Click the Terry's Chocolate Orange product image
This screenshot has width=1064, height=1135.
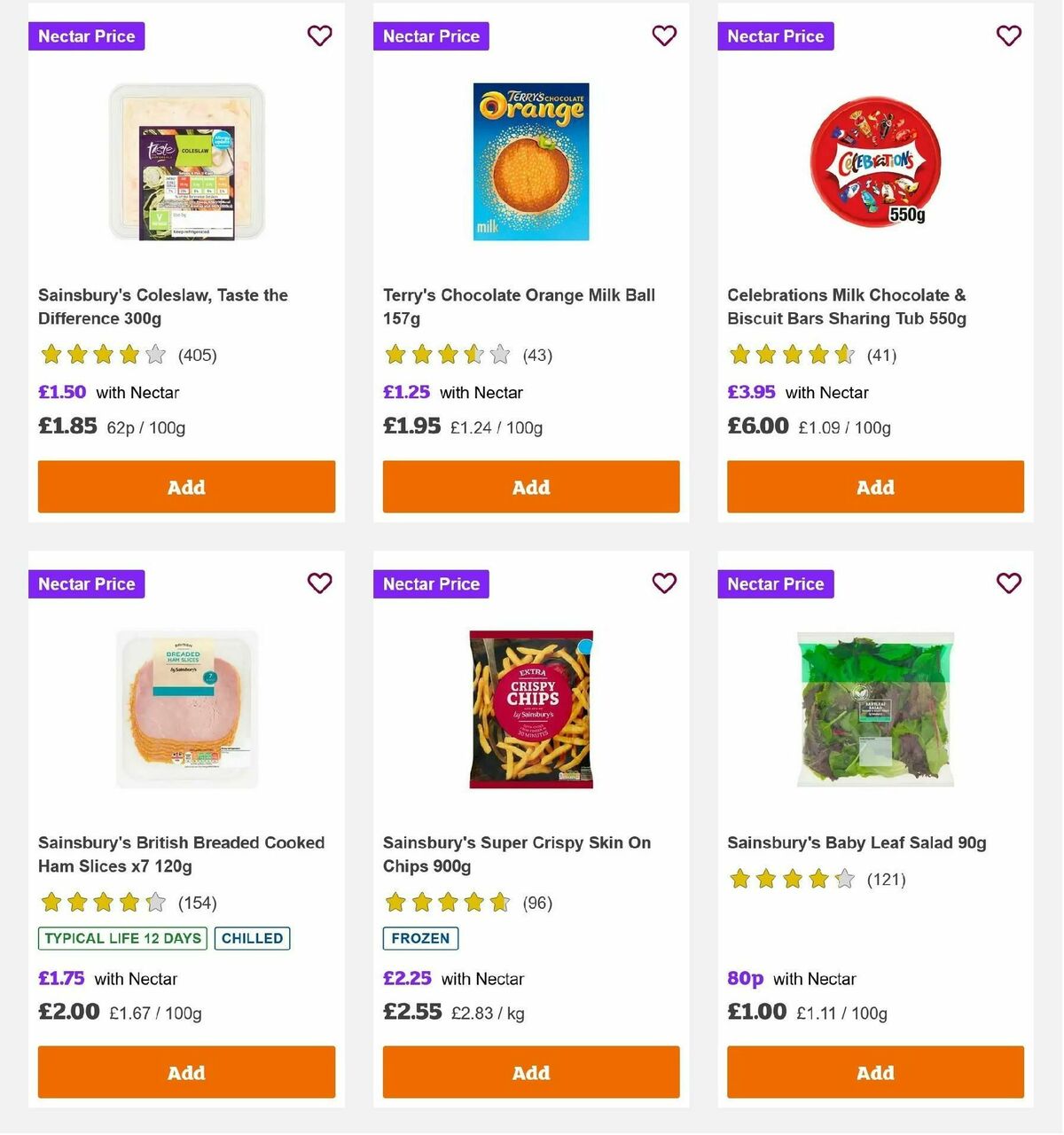(530, 160)
